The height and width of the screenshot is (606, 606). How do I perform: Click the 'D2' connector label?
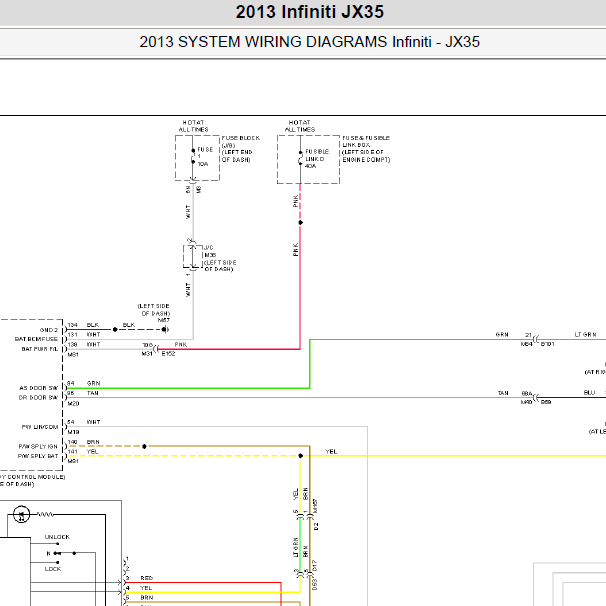coord(316,526)
